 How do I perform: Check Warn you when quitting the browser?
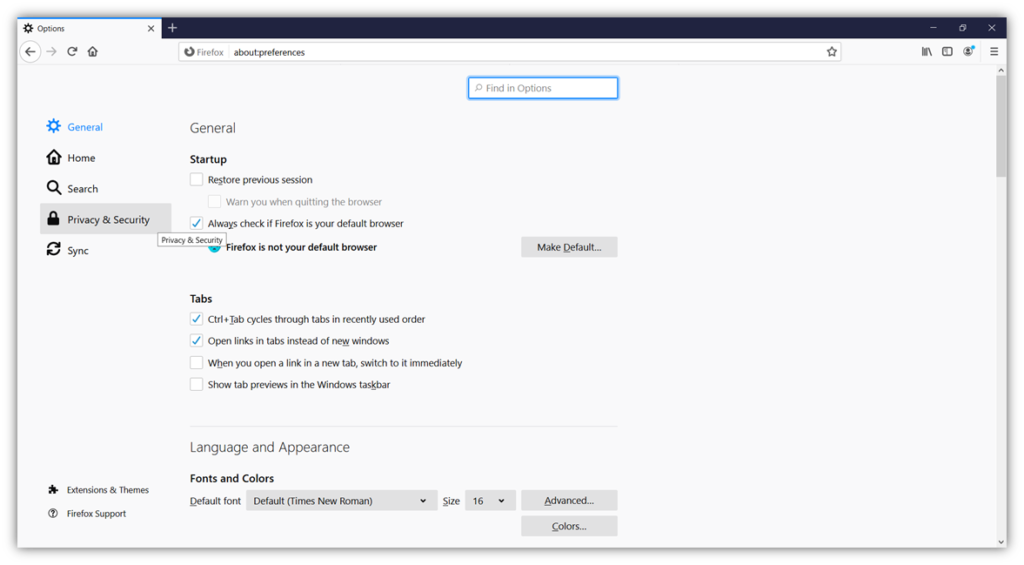point(214,201)
